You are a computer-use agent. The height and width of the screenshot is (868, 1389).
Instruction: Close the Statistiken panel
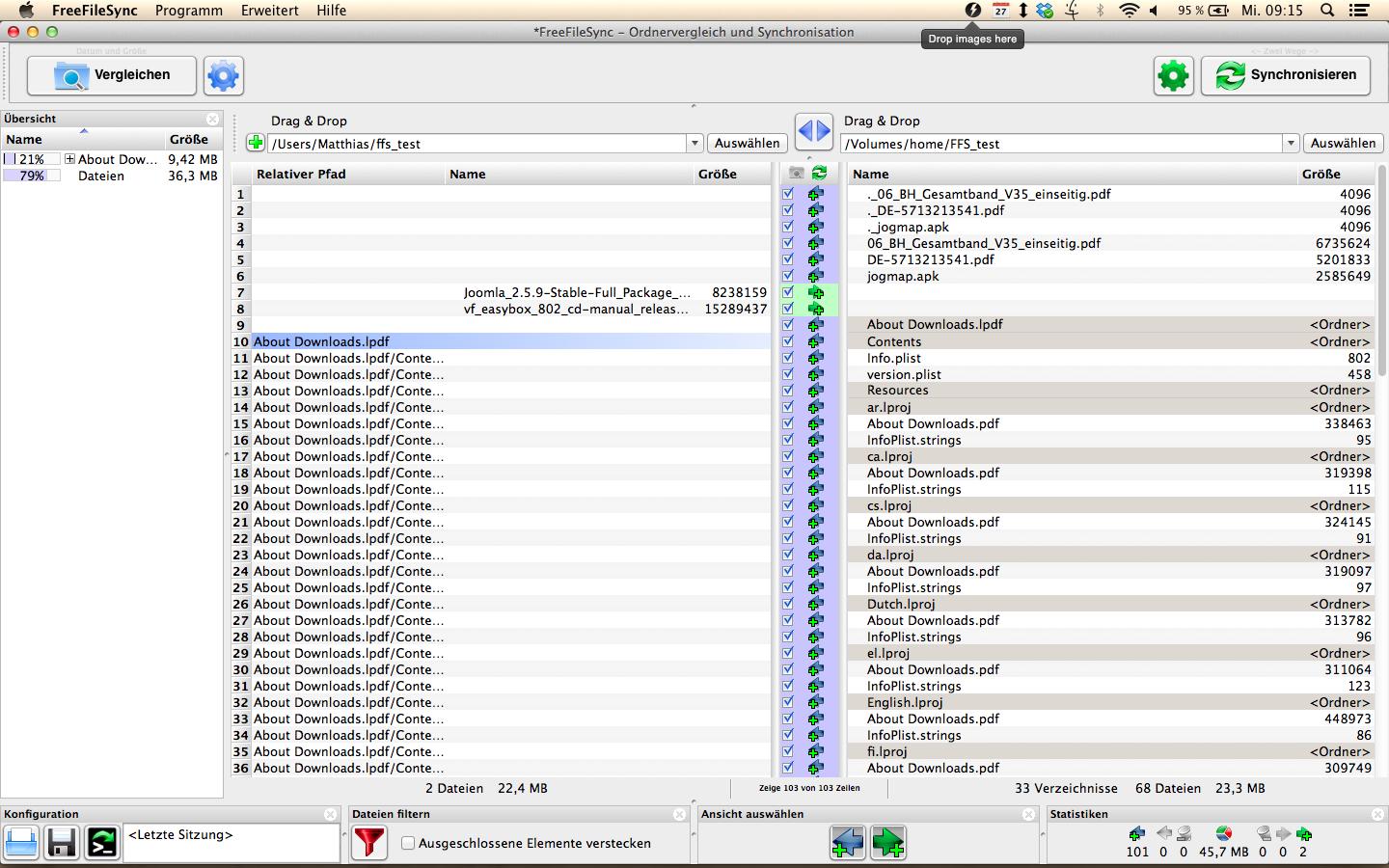(1377, 814)
